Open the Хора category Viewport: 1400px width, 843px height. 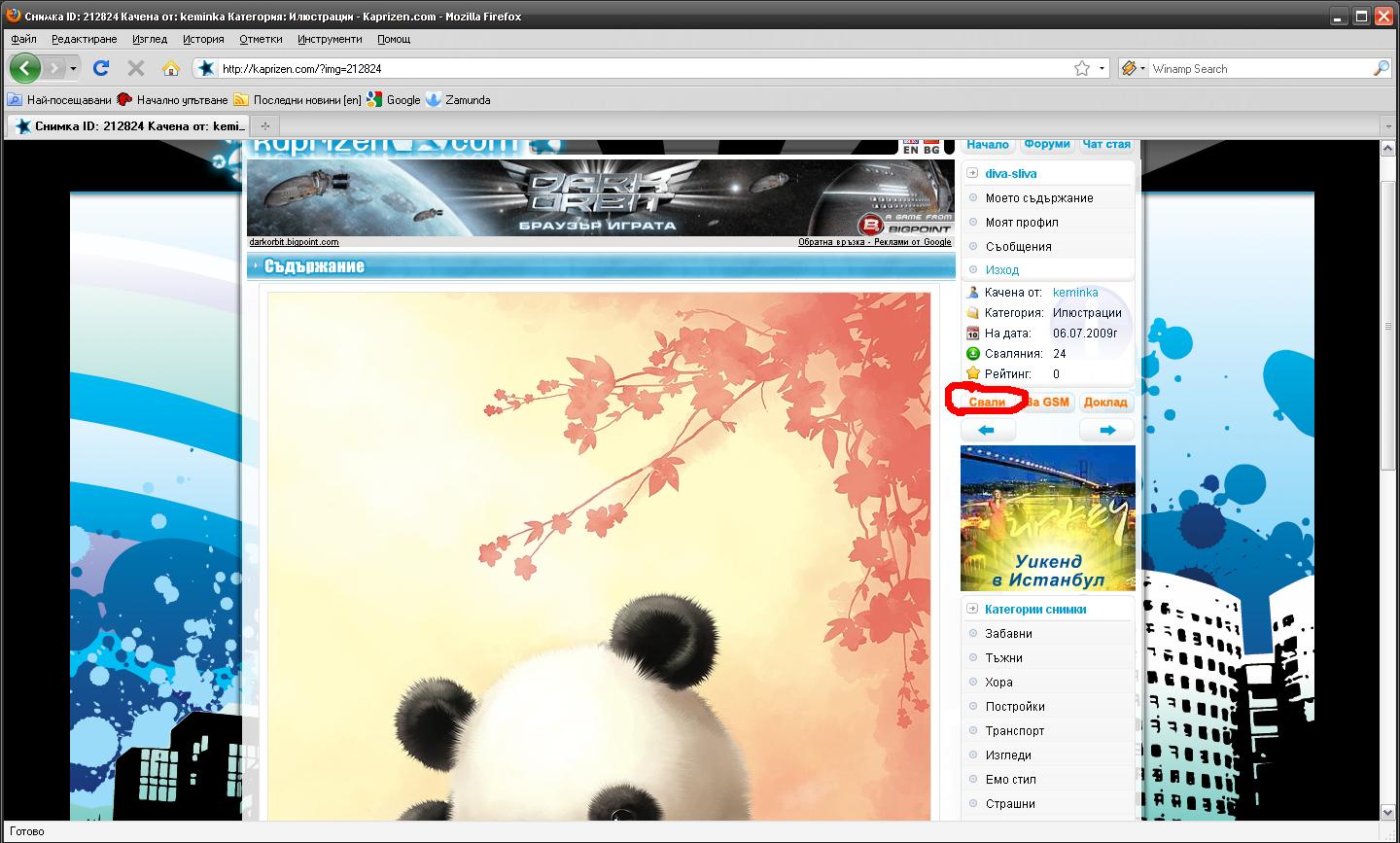tap(998, 682)
